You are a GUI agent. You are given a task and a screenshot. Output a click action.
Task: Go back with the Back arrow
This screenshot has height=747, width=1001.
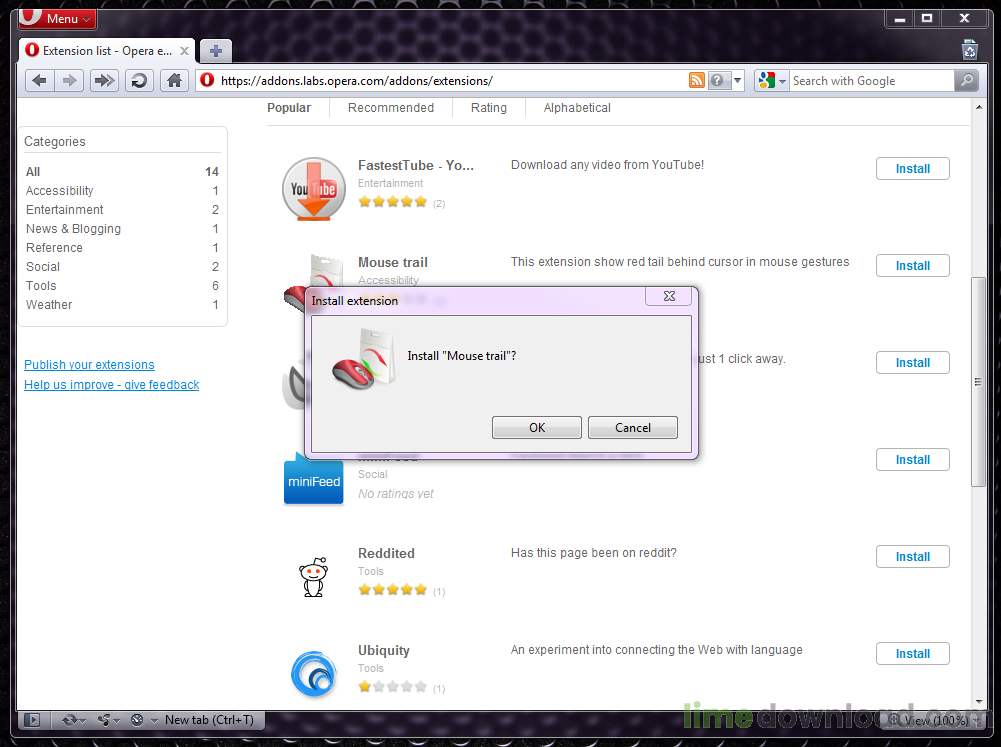[40, 80]
